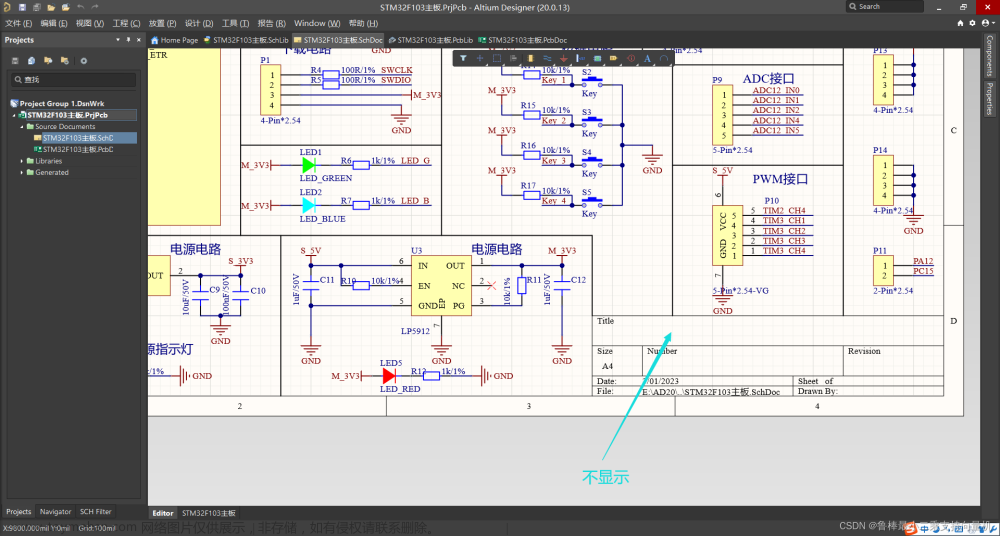Select the power port (GND arrow) tool
The width and height of the screenshot is (1000, 536).
[563, 58]
